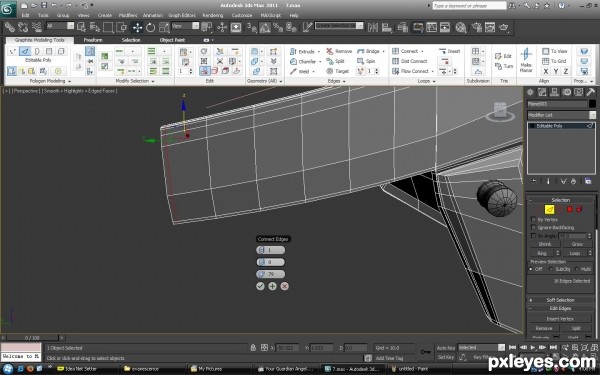Switch to the Selection ribbon tab

pos(131,40)
